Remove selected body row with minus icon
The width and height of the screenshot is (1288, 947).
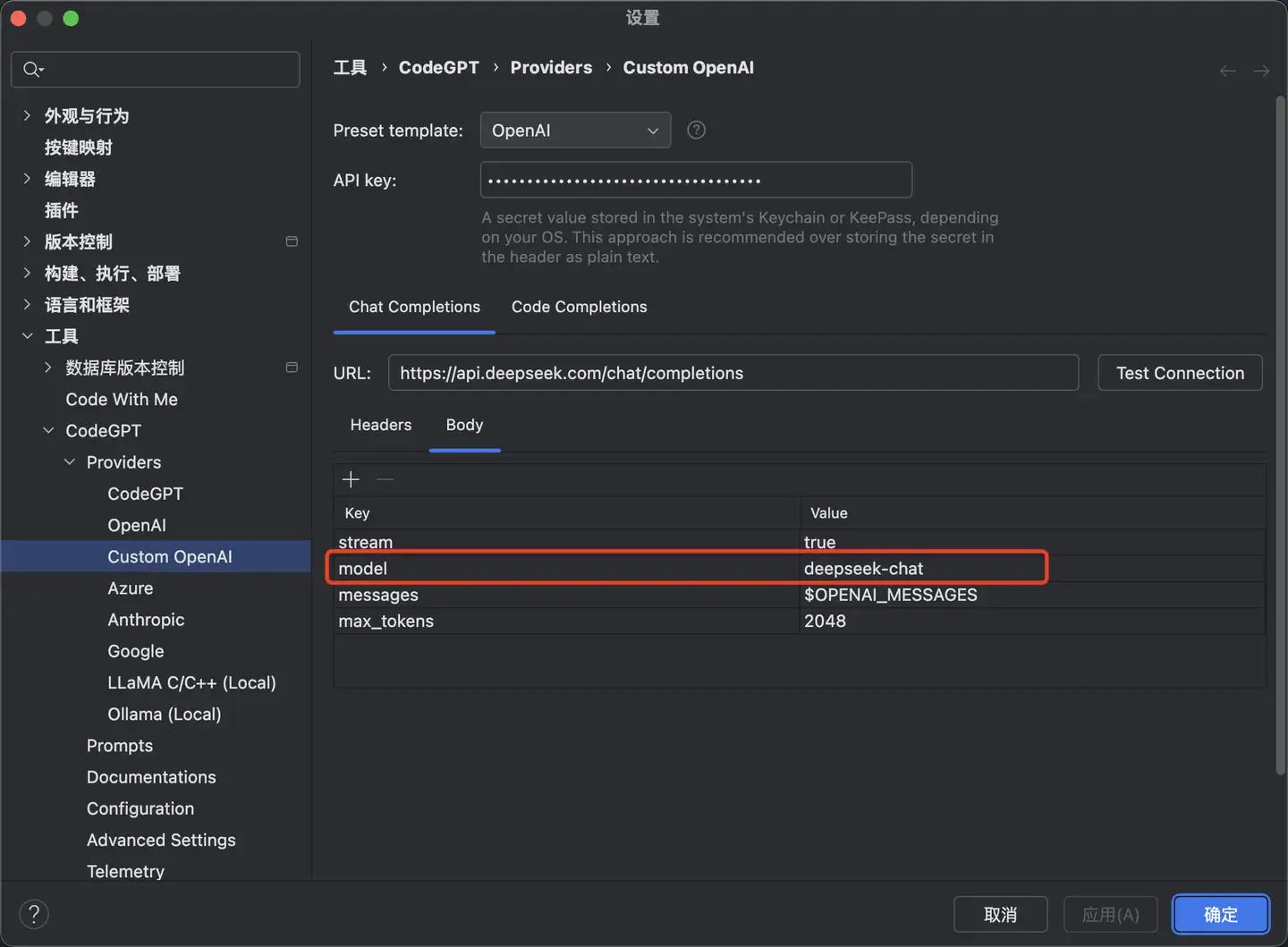point(386,480)
